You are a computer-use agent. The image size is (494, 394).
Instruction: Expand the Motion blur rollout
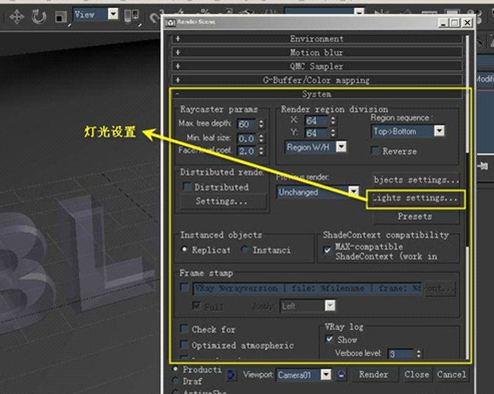[x=317, y=53]
